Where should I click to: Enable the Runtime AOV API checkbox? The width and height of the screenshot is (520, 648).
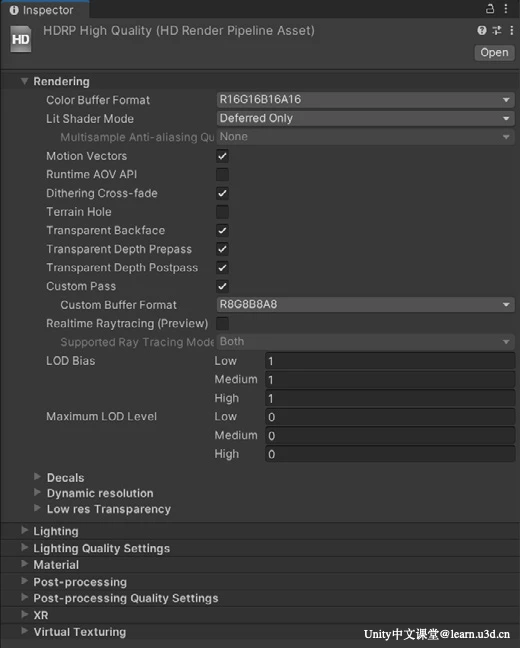pyautogui.click(x=222, y=175)
